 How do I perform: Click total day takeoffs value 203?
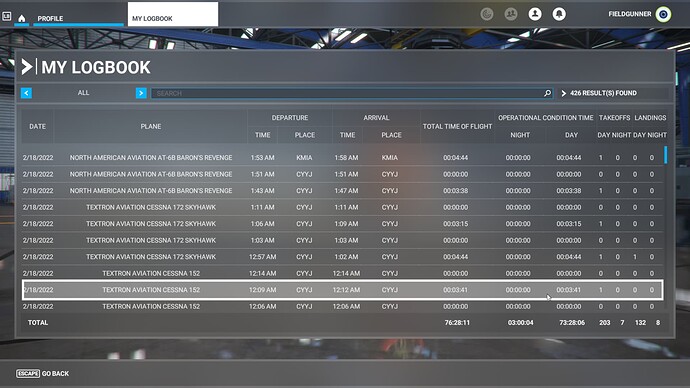(605, 322)
